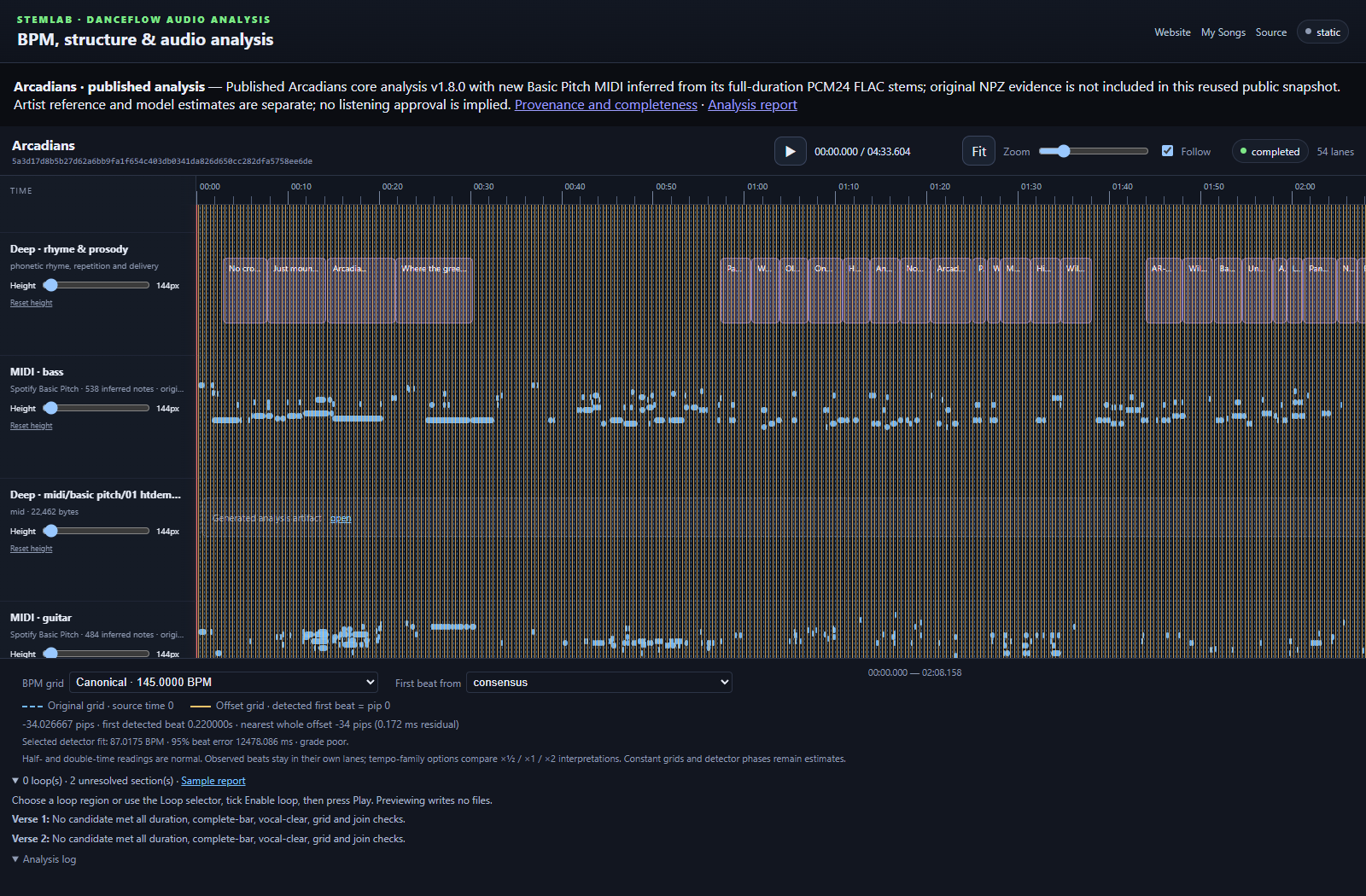The image size is (1366, 896).
Task: Click the 01:00 time ruler mark
Action: 757,186
